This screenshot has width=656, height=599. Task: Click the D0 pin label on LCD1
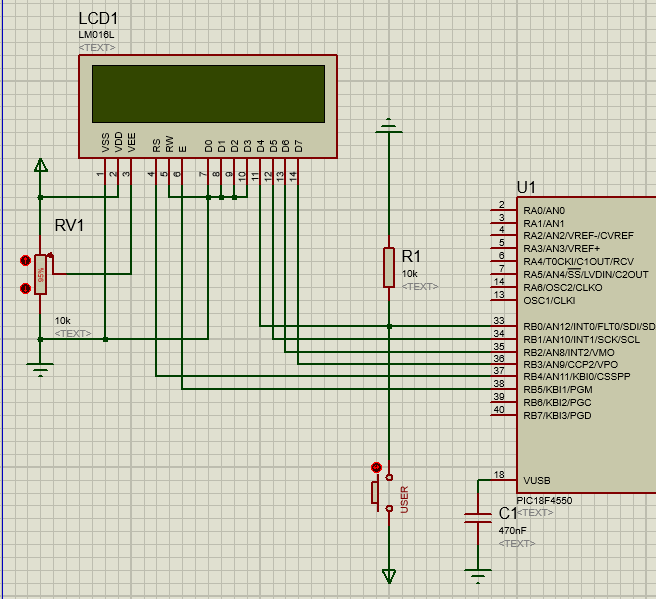coord(208,146)
